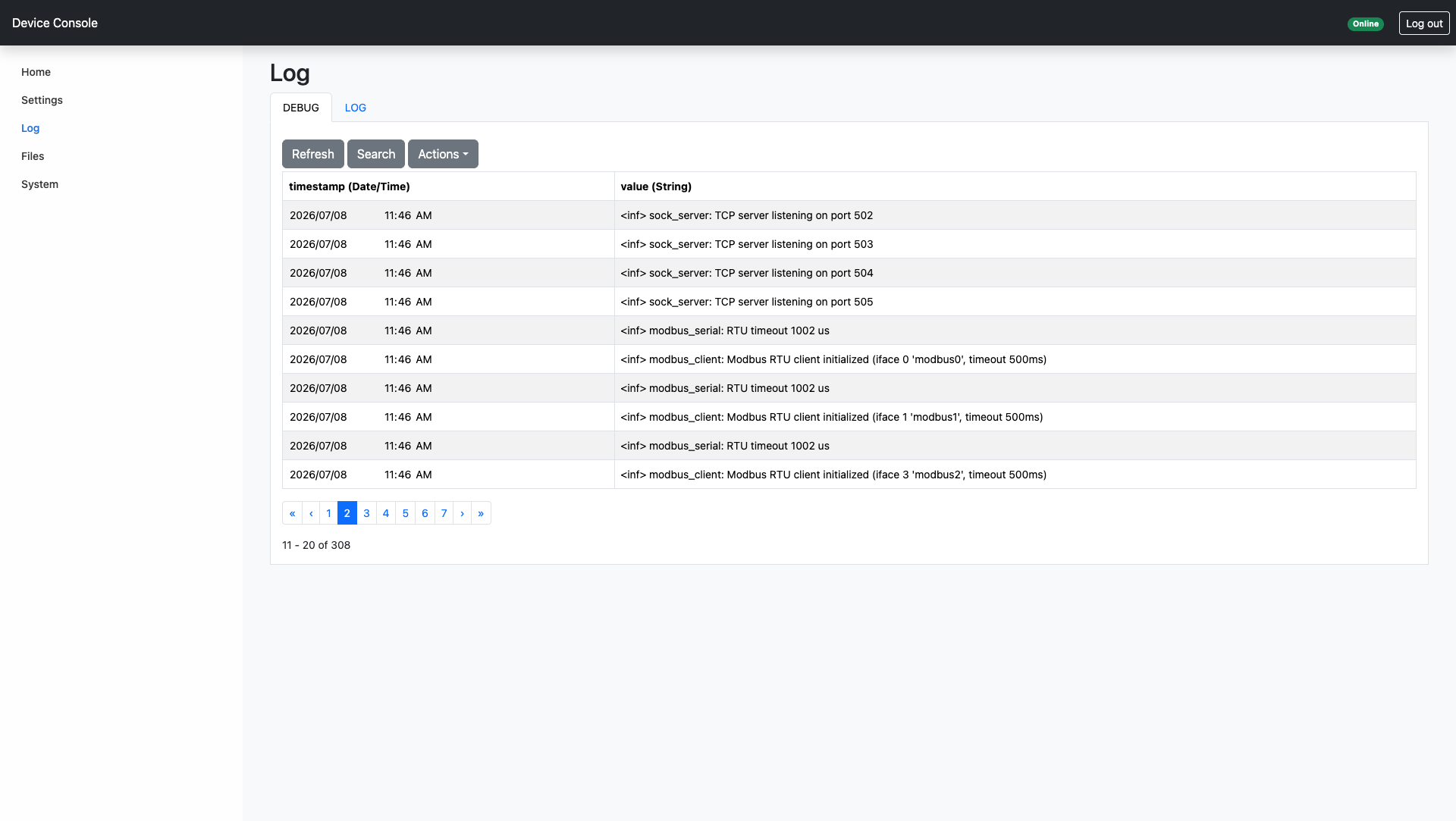Go to previous page with ‹ button
The height and width of the screenshot is (821, 1456).
(311, 513)
